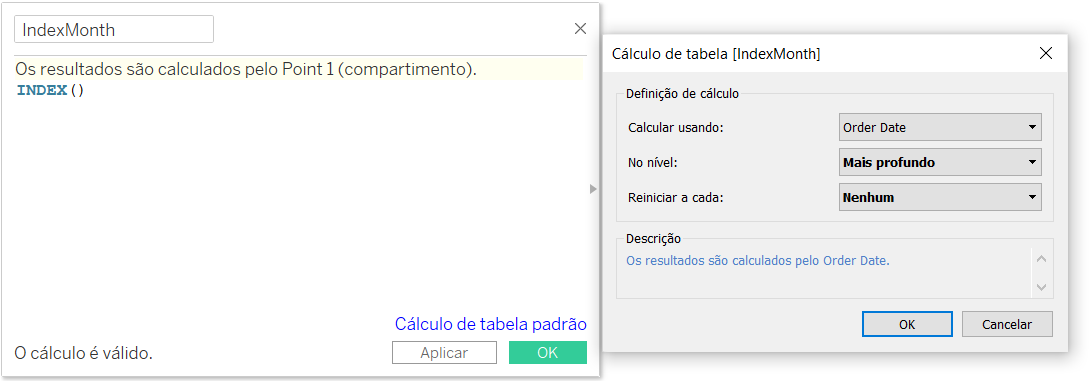Click the description scroll down arrow
1091x381 pixels.
click(x=1041, y=286)
